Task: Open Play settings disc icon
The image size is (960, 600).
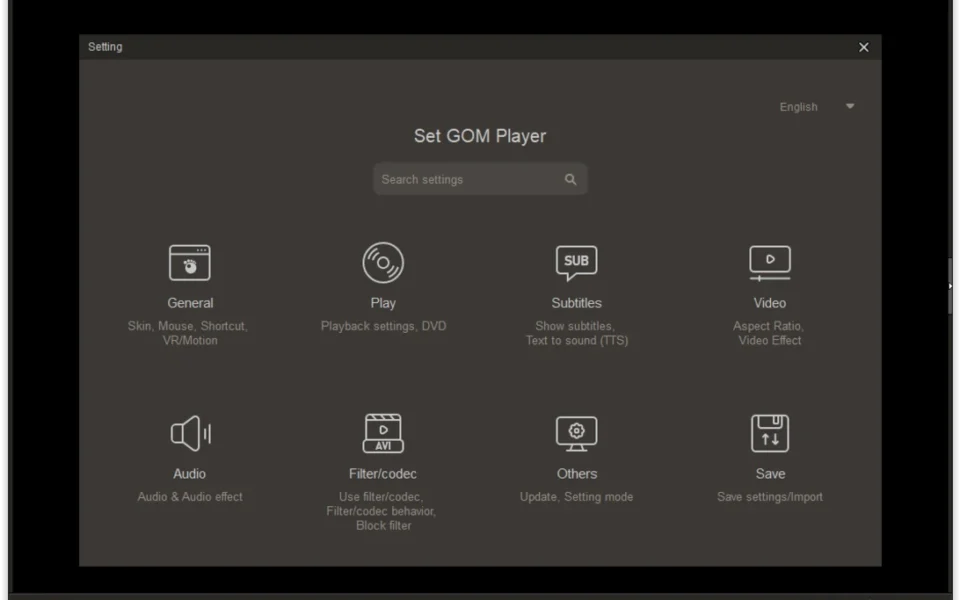Action: coord(383,263)
